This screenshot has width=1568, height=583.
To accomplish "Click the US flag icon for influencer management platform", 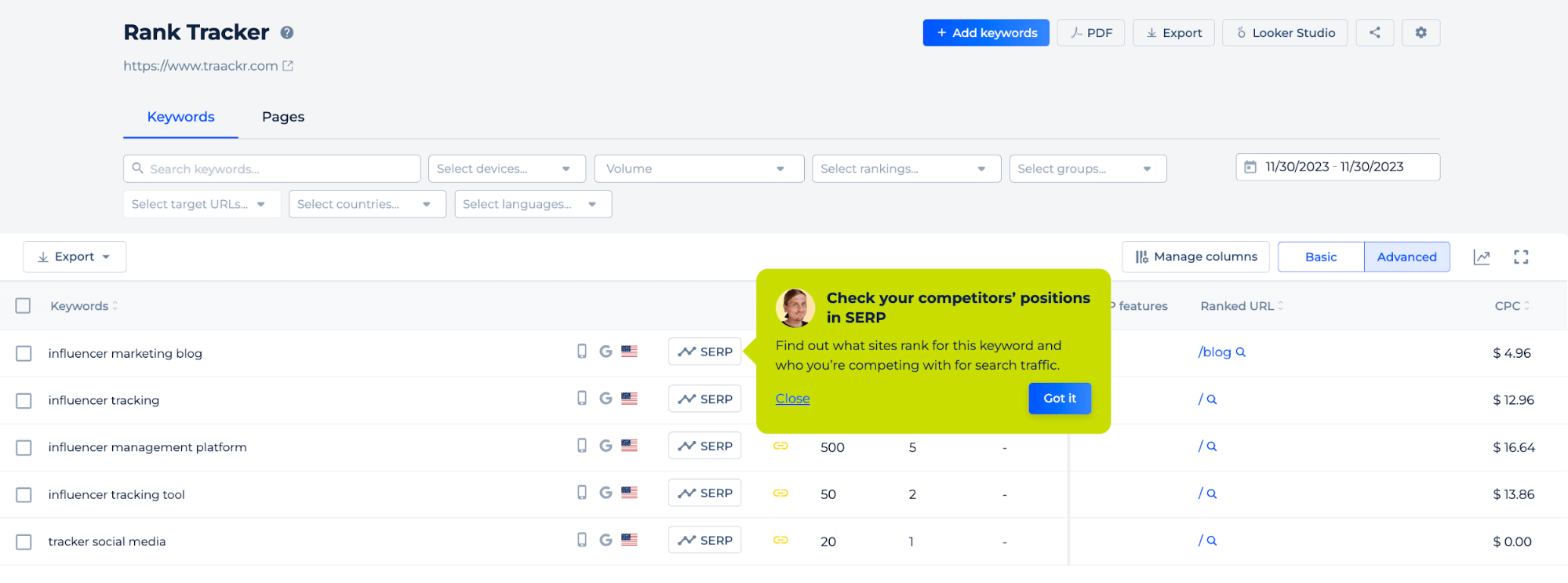I will 629,446.
